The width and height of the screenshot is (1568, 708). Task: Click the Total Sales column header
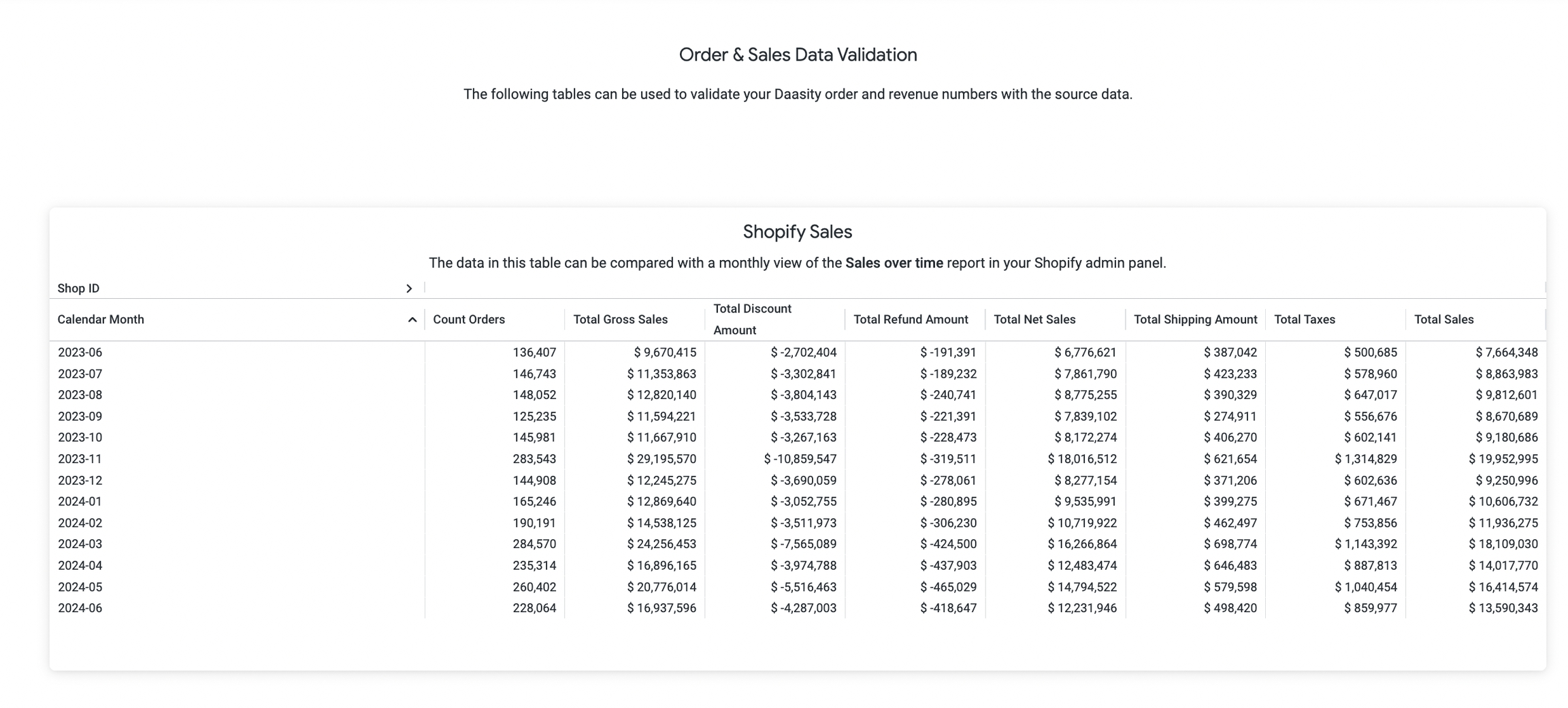point(1443,319)
